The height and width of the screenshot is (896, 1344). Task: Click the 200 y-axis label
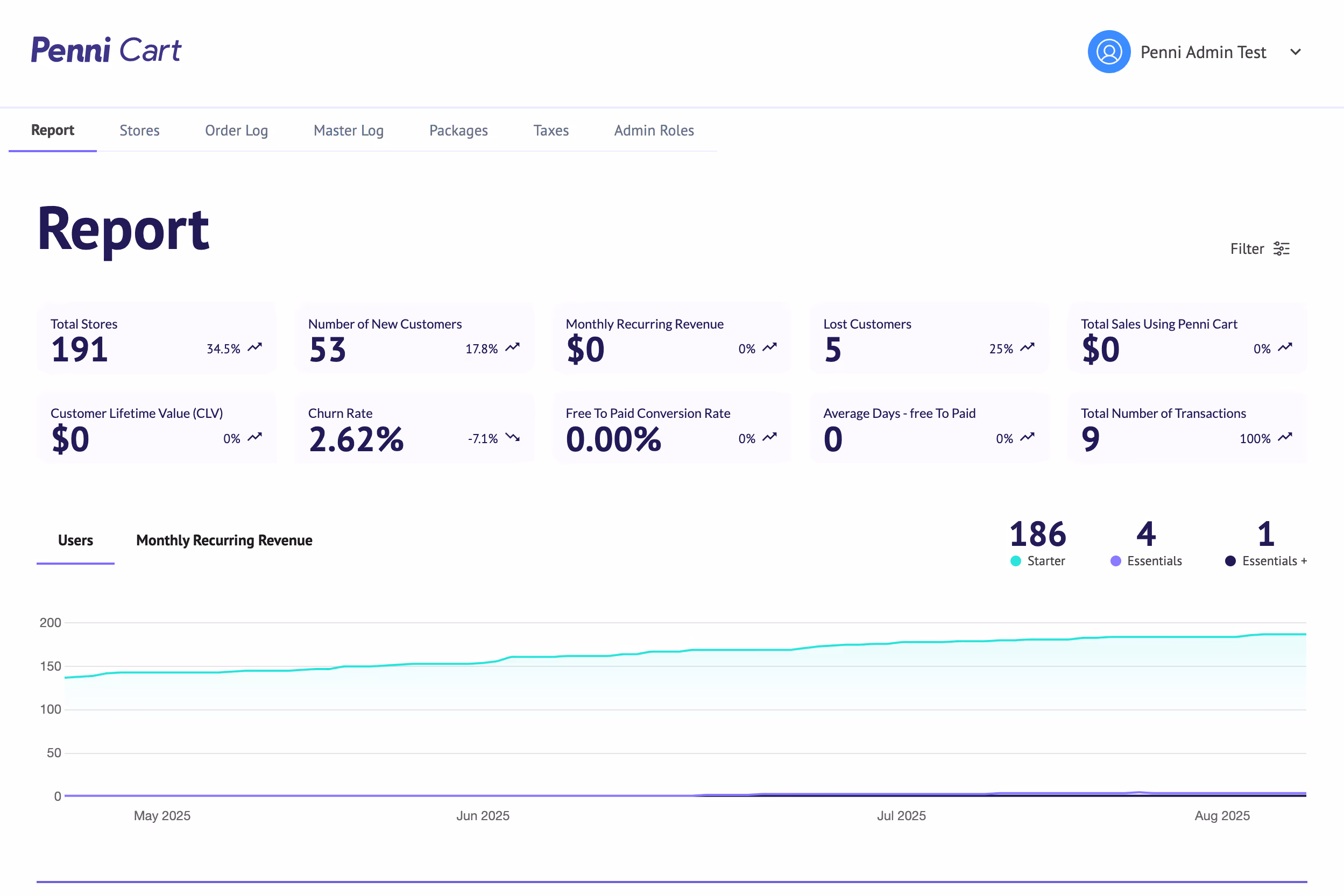[x=51, y=623]
